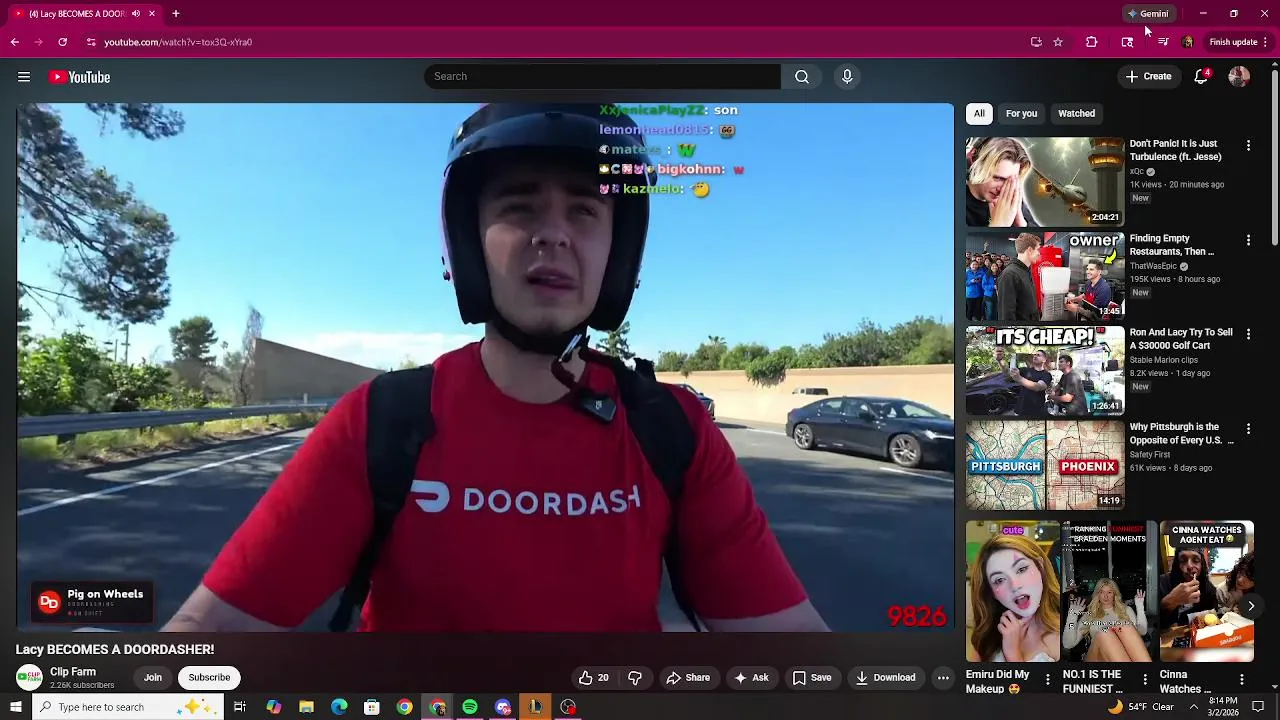Open Gemini in Chrome
The width and height of the screenshot is (1280, 720).
(x=1147, y=14)
